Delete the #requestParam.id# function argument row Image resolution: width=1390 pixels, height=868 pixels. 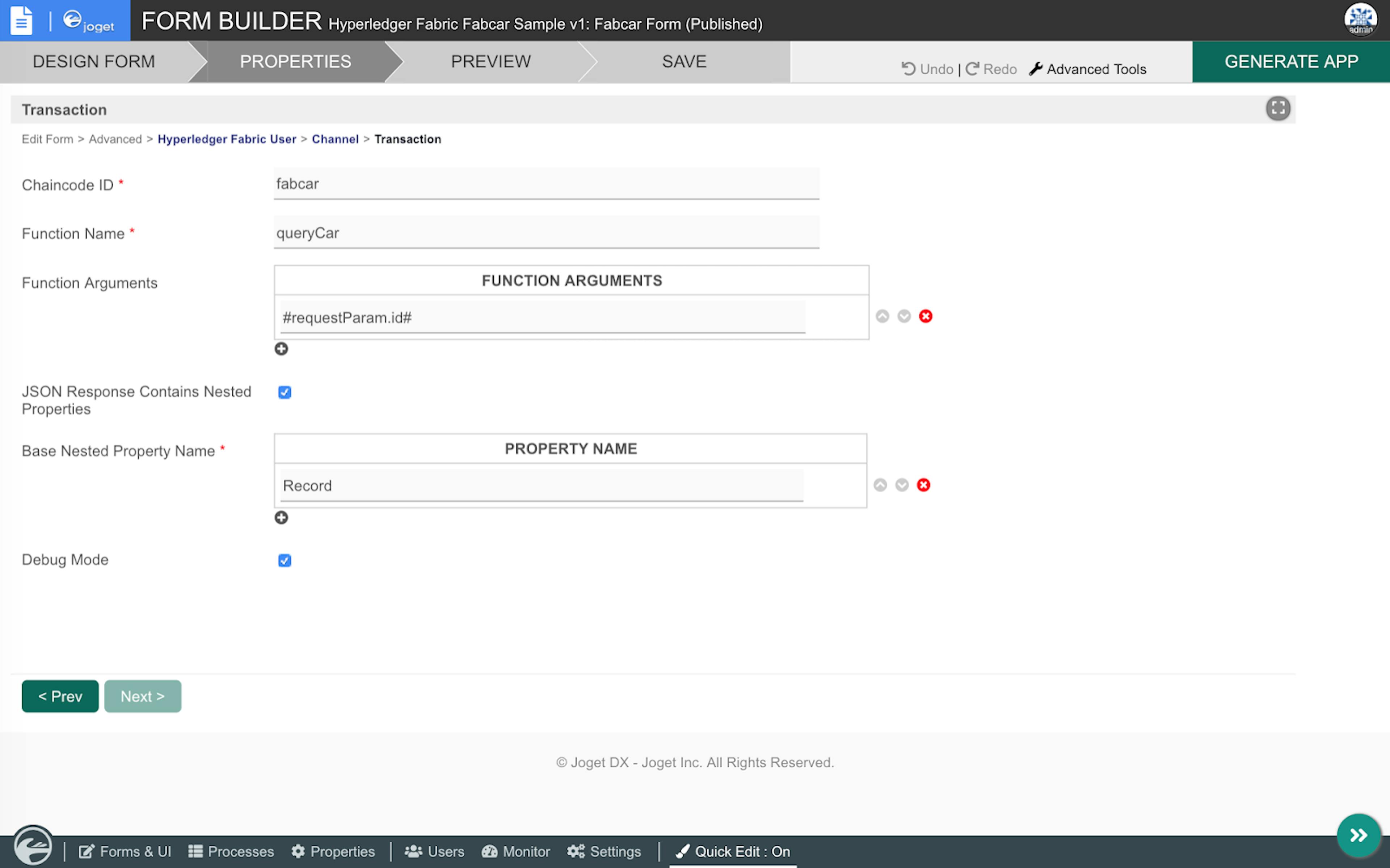click(925, 316)
